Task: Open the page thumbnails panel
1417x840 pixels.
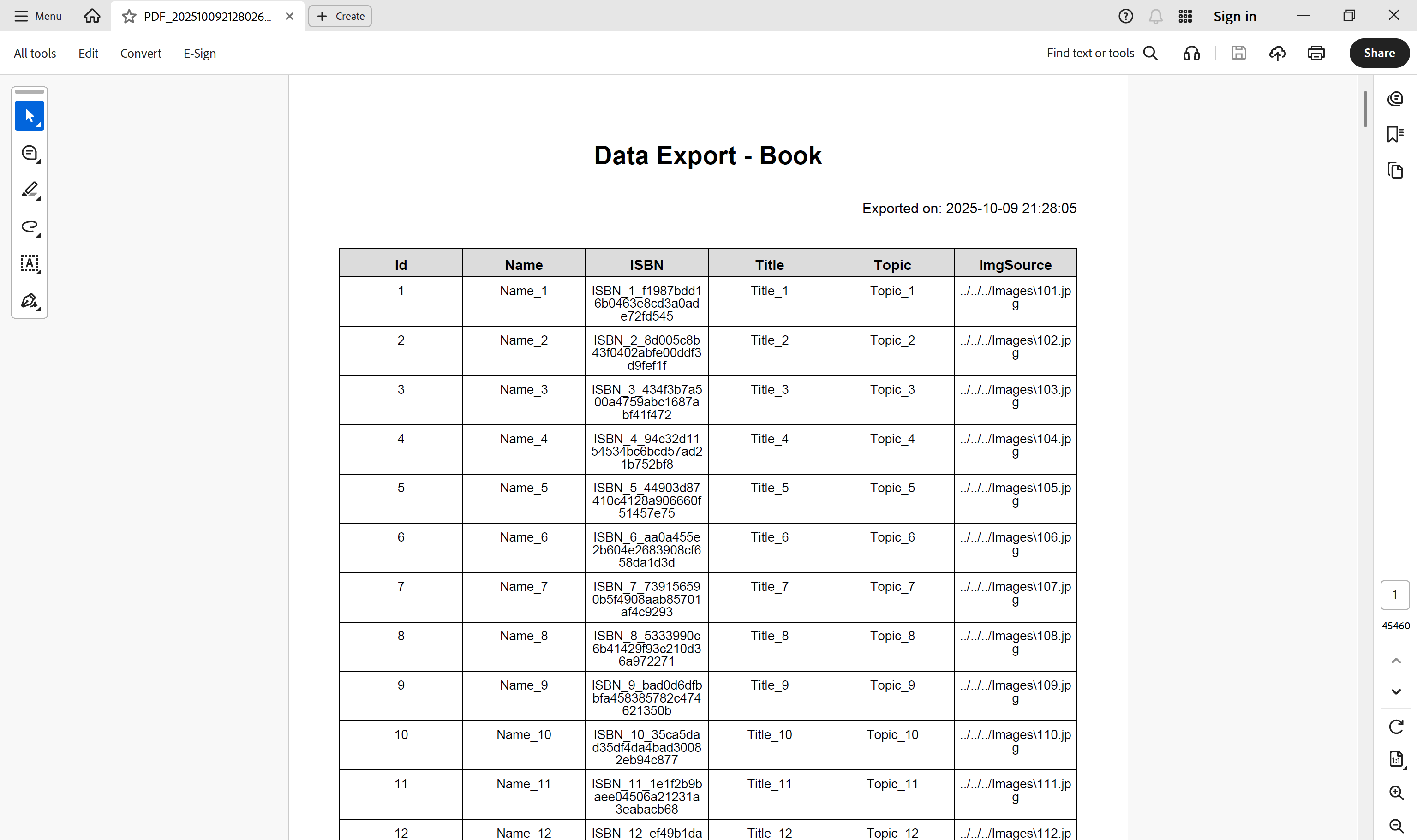Action: (x=1395, y=170)
